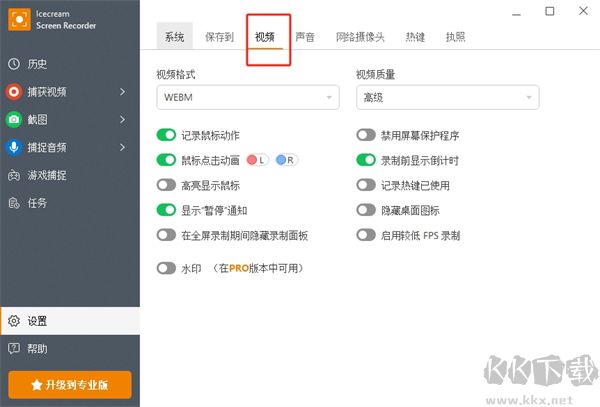
Task: Switch to the 声音 (Audio) tab
Action: 305,37
